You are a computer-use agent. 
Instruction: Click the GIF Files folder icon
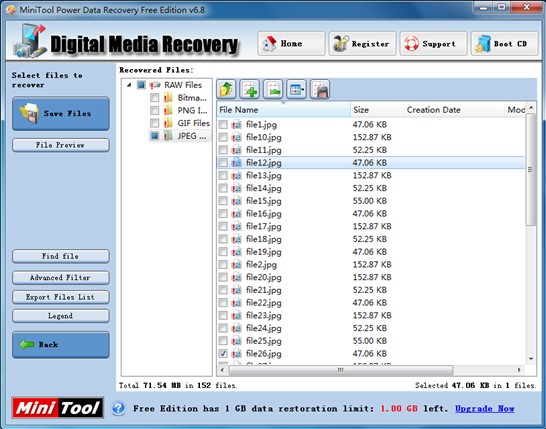pyautogui.click(x=168, y=123)
